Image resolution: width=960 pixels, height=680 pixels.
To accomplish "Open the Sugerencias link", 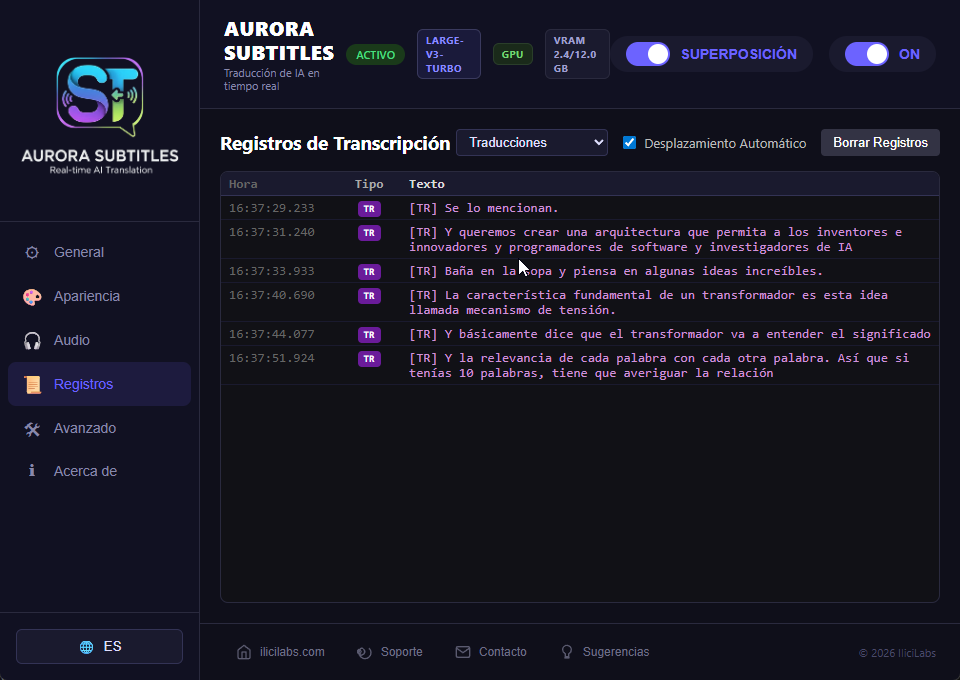I will pos(605,652).
